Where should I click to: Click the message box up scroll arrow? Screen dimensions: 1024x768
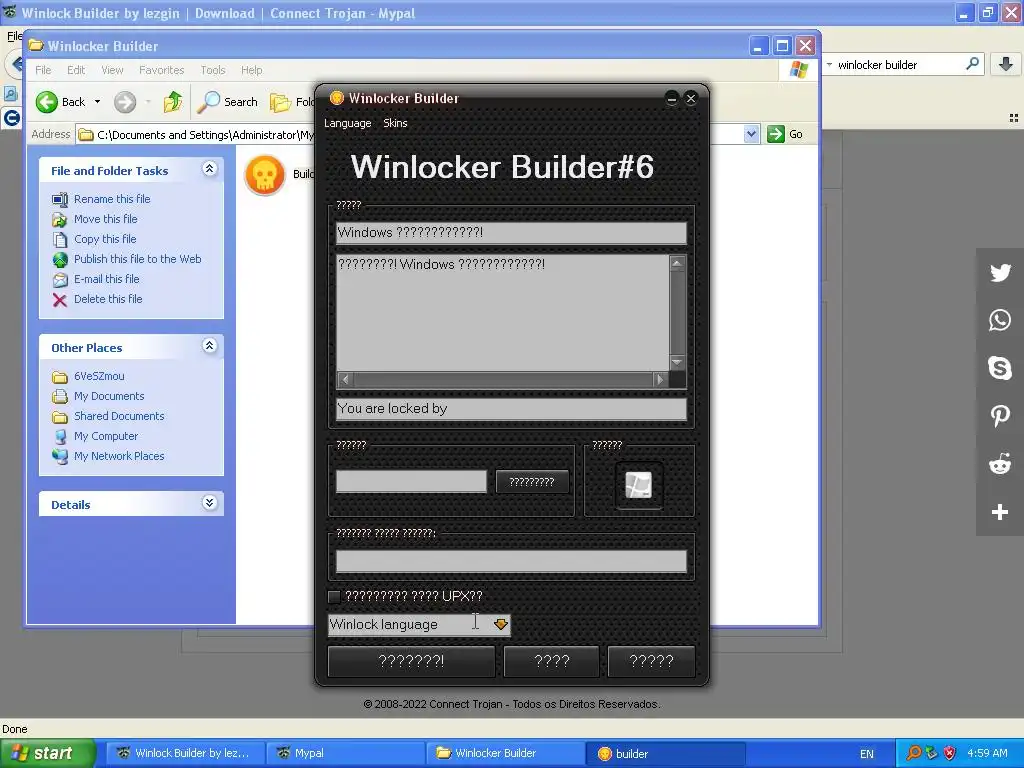[x=677, y=263]
